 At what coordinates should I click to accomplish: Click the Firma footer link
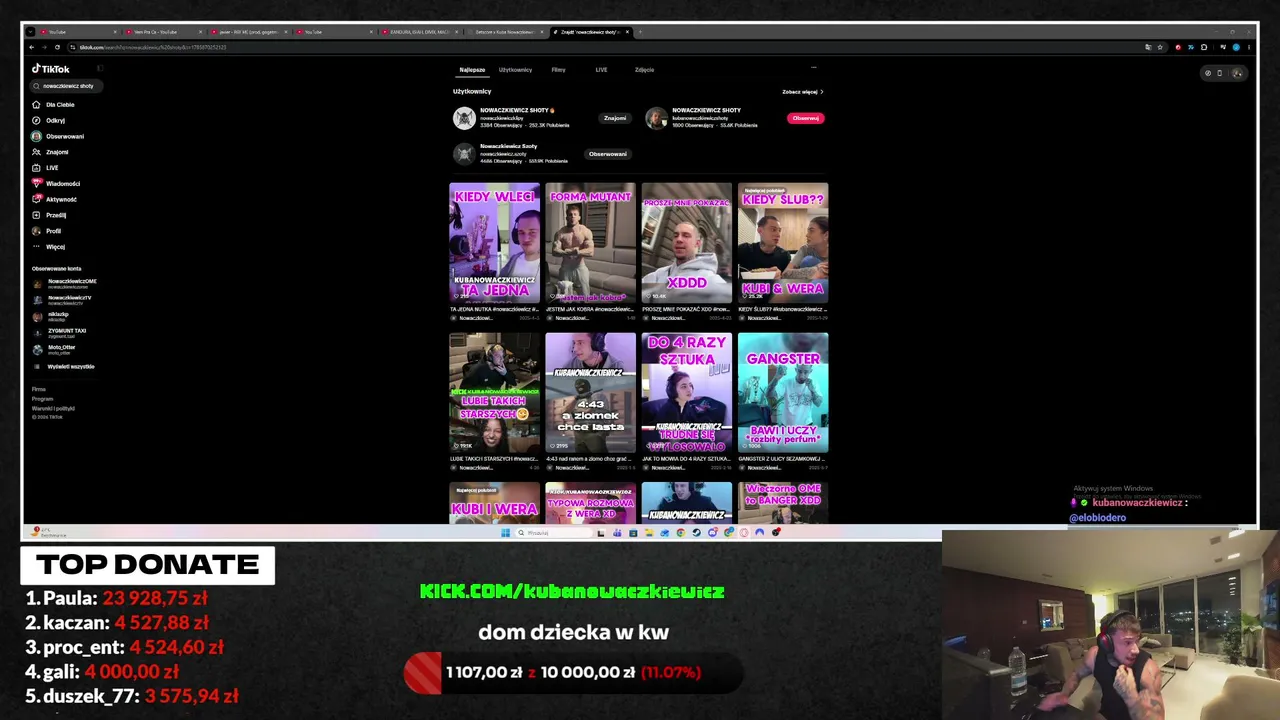tap(38, 389)
